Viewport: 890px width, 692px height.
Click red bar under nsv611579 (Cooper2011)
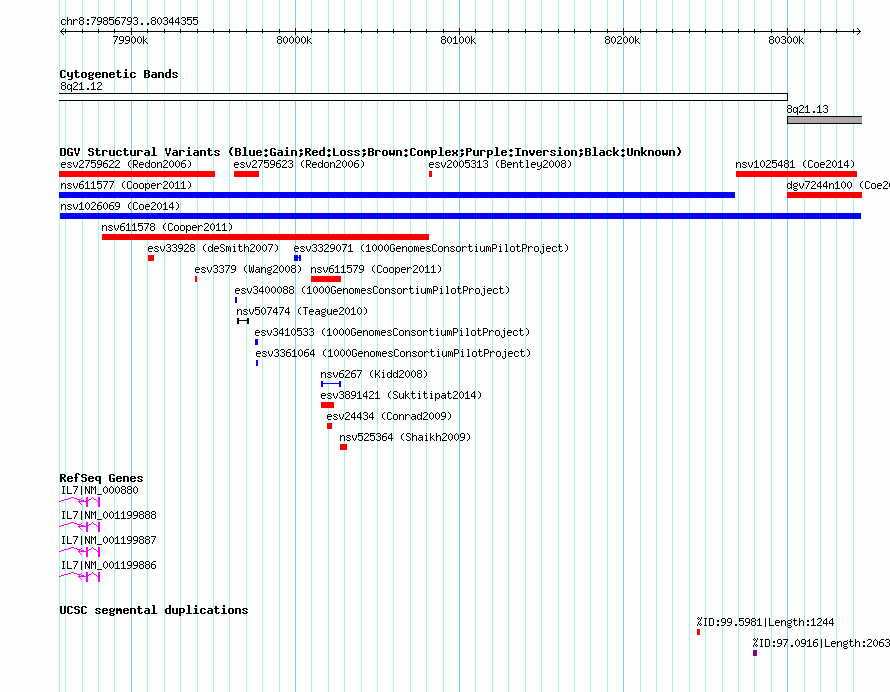(326, 279)
